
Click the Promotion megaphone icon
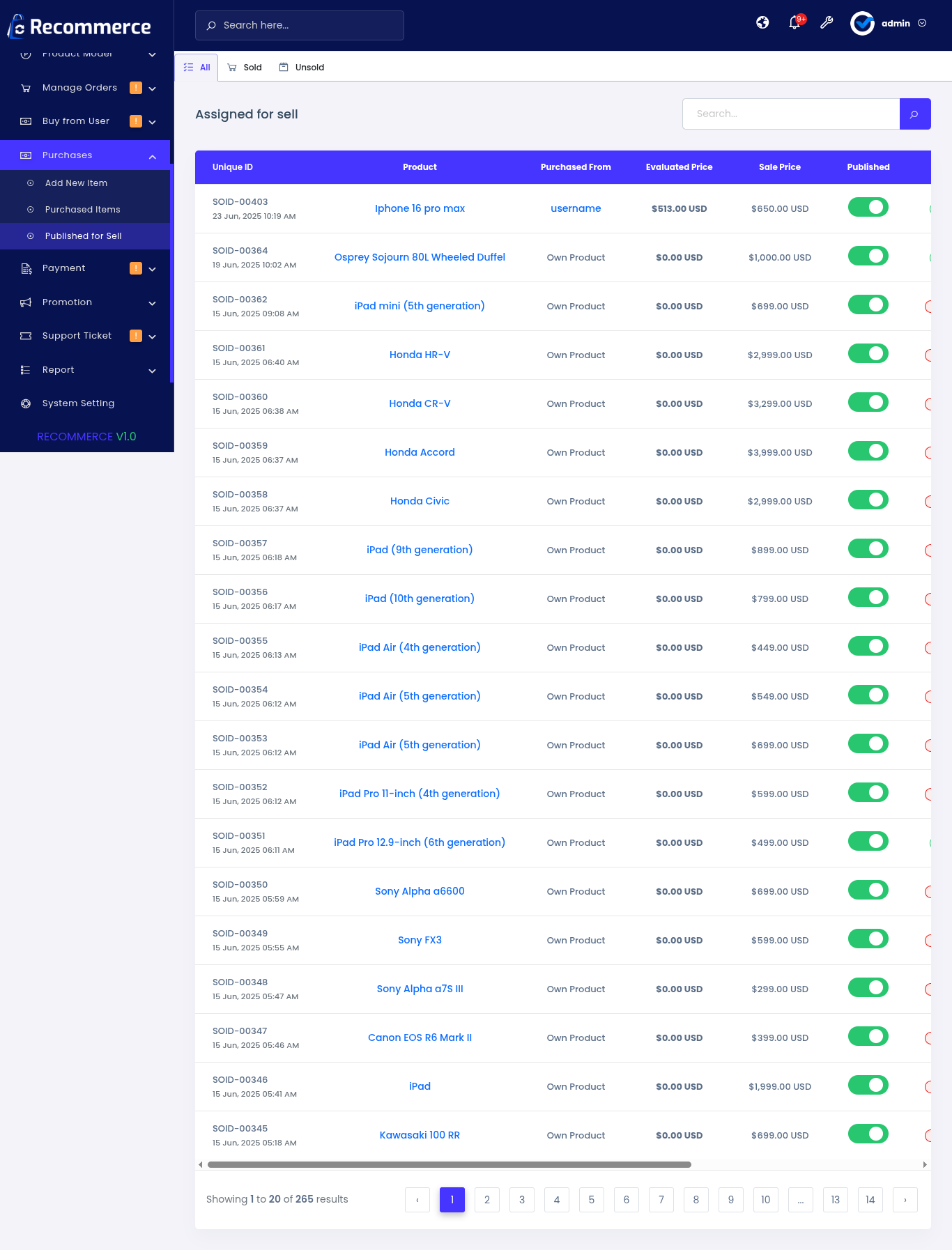point(26,302)
